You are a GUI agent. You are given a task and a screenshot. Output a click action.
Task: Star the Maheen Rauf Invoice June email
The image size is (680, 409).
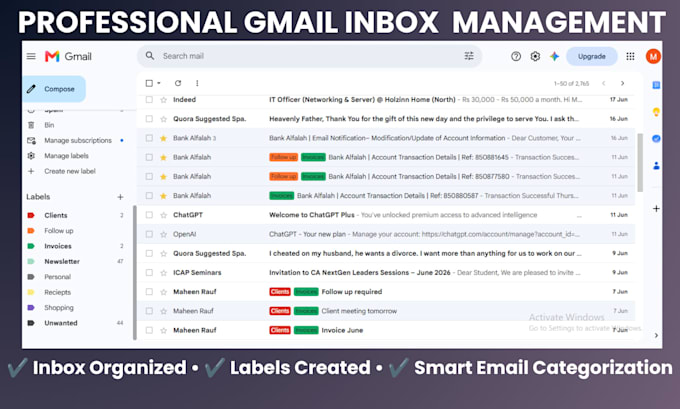click(x=163, y=330)
